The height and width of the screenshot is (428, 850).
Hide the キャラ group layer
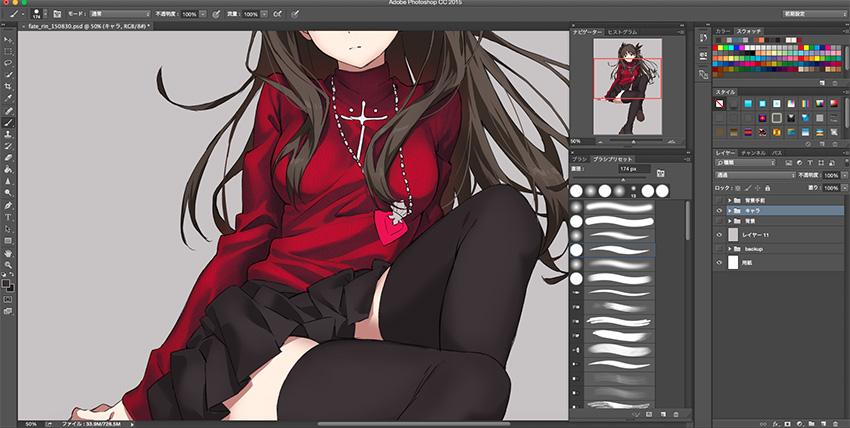[719, 210]
